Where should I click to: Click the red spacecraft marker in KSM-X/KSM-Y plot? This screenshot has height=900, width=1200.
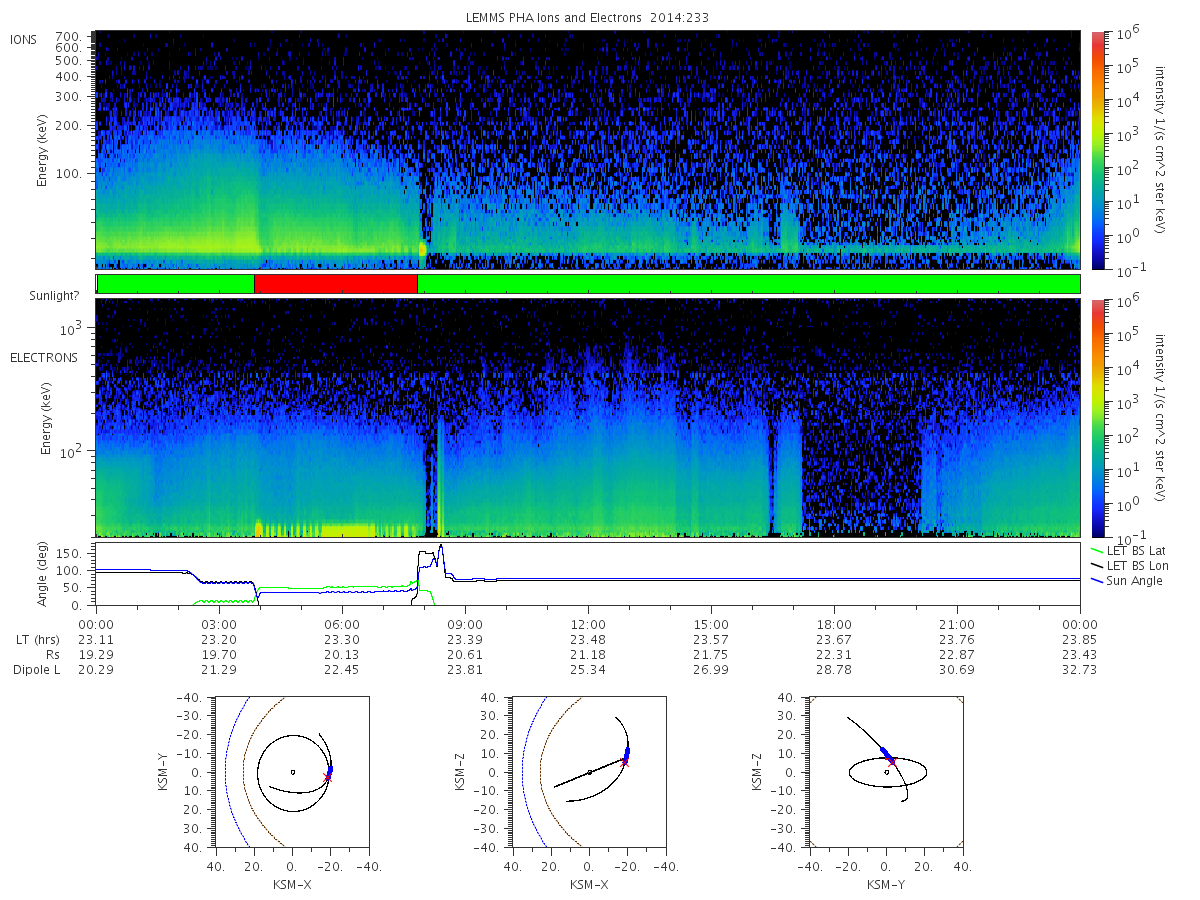[x=327, y=776]
